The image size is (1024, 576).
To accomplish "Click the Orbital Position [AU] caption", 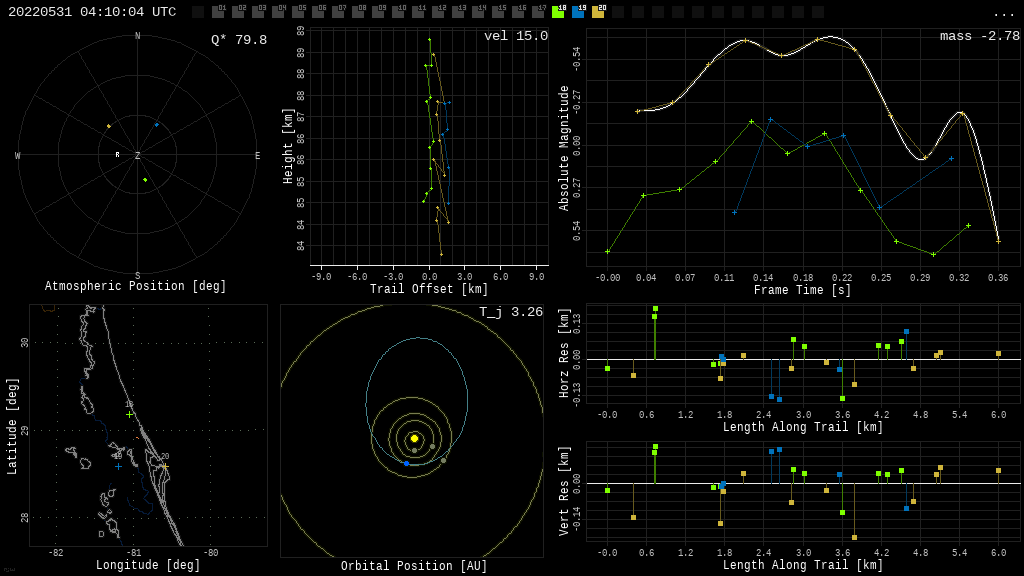I will pos(414,566).
